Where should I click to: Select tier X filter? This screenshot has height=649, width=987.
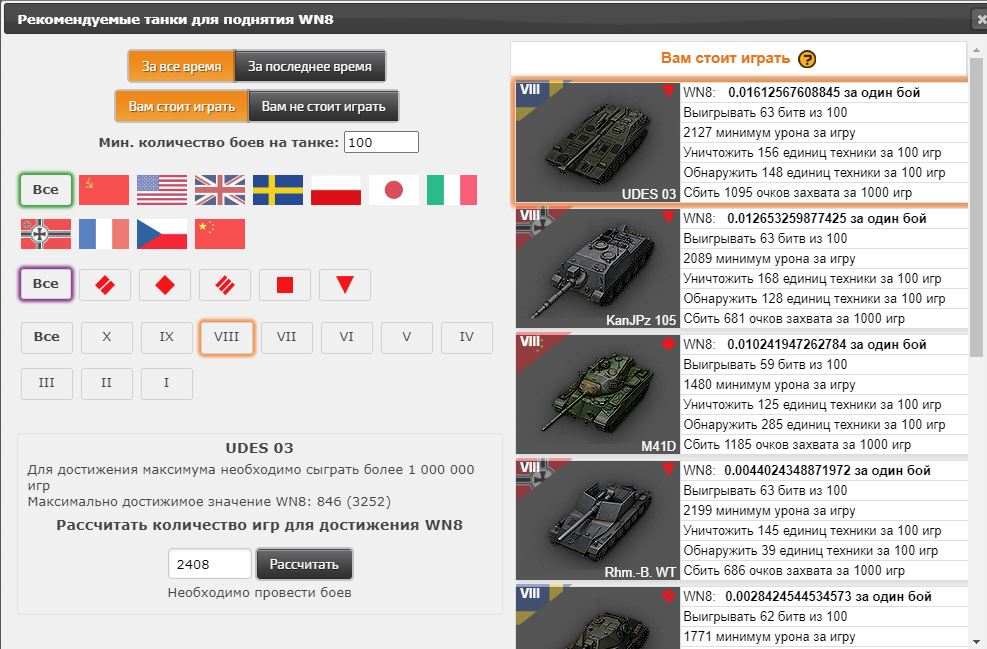coord(107,337)
